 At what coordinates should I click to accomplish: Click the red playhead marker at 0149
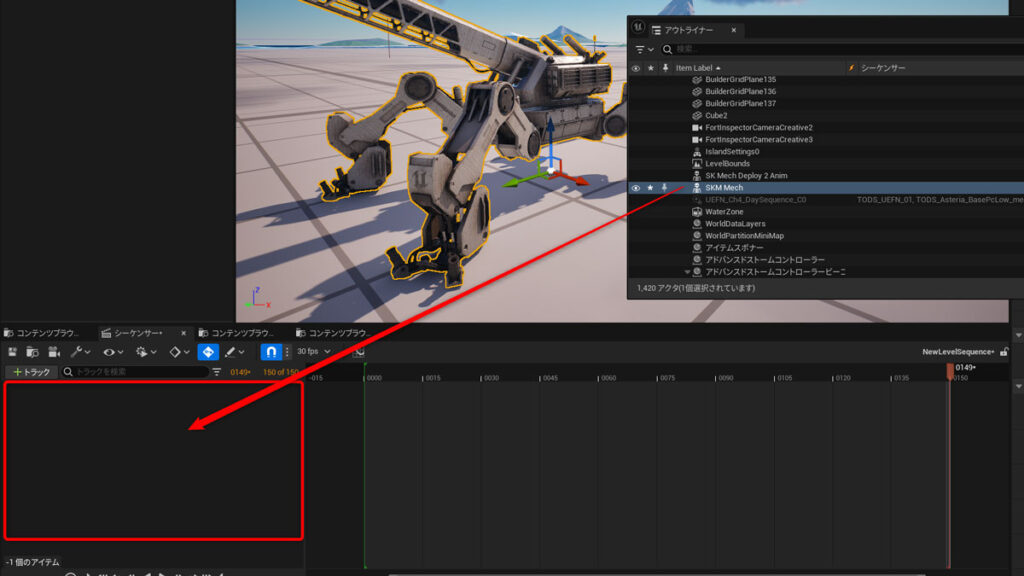pyautogui.click(x=950, y=370)
